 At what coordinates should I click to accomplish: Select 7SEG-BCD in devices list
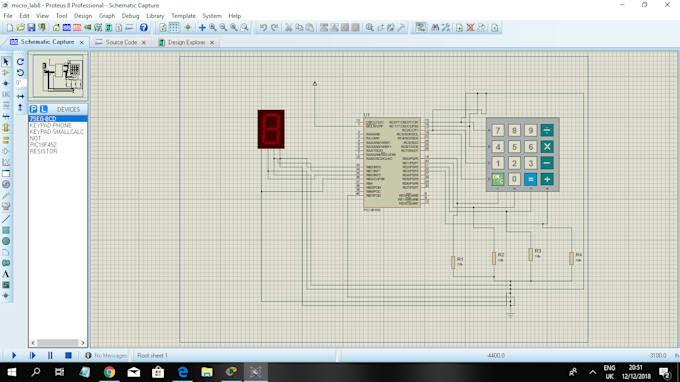tap(58, 119)
